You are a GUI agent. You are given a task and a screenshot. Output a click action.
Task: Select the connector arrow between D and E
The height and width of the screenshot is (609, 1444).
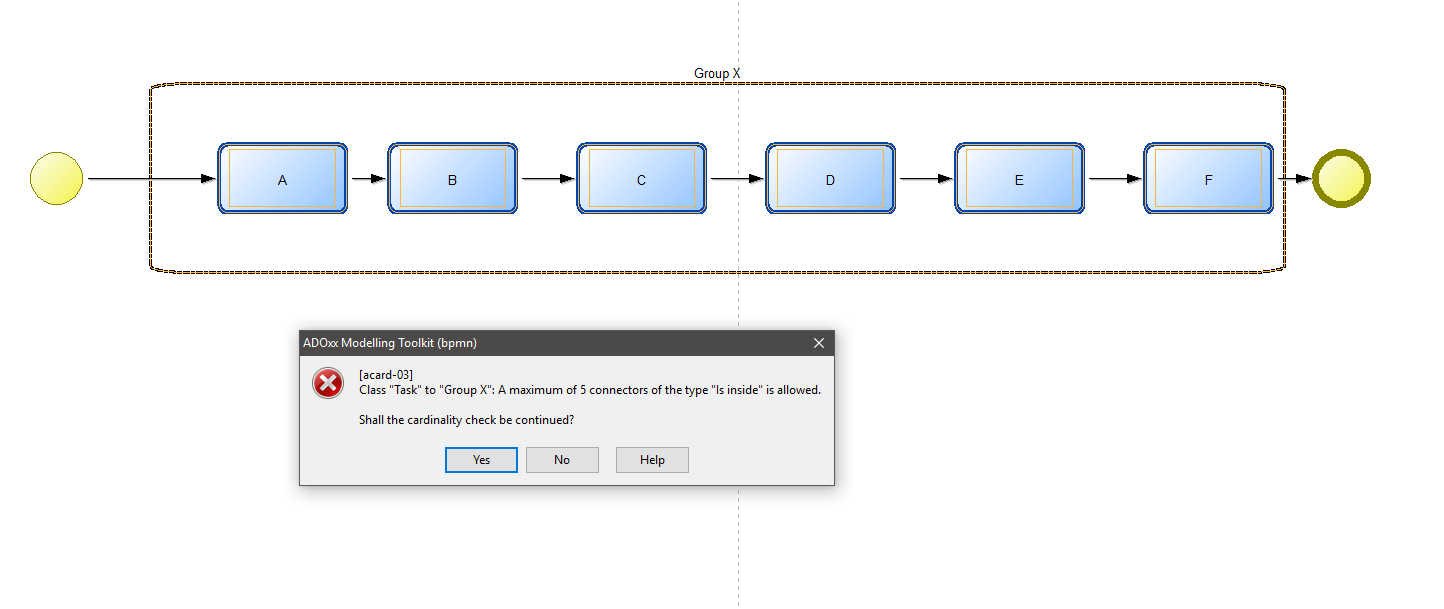point(925,179)
